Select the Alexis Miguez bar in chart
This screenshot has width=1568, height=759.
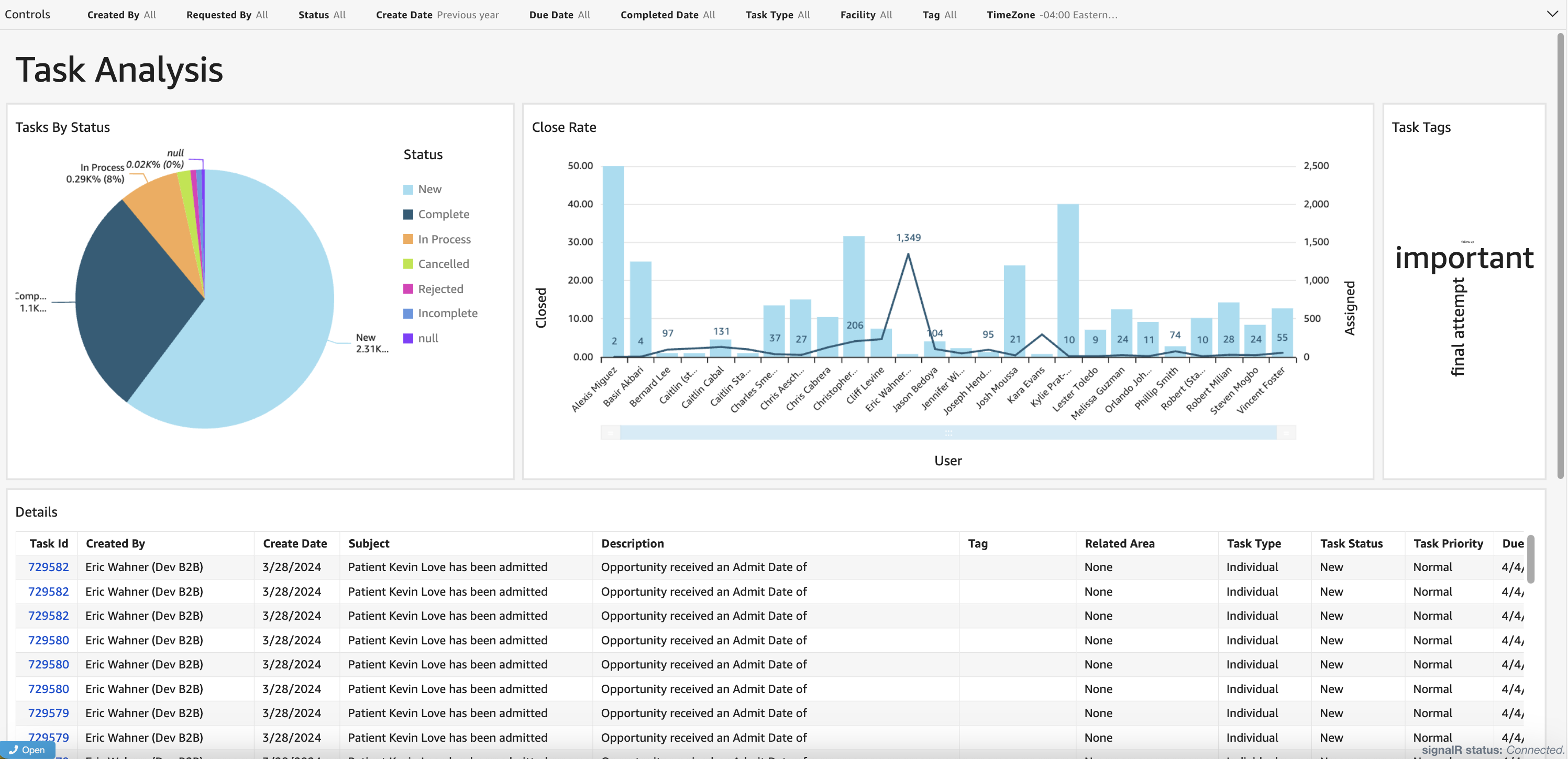click(x=613, y=262)
